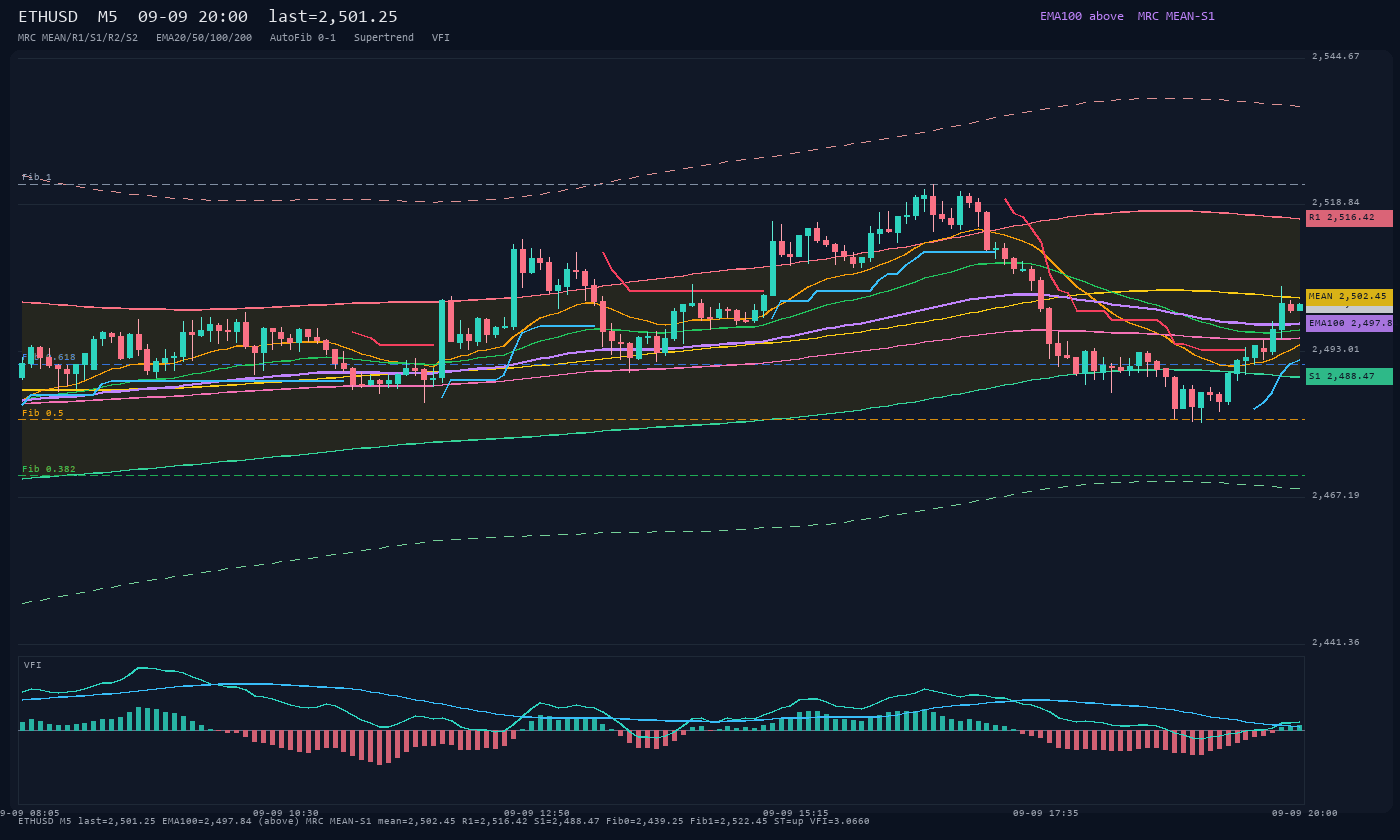
Task: Select the M5 timeframe label in the title
Action: [x=108, y=17]
